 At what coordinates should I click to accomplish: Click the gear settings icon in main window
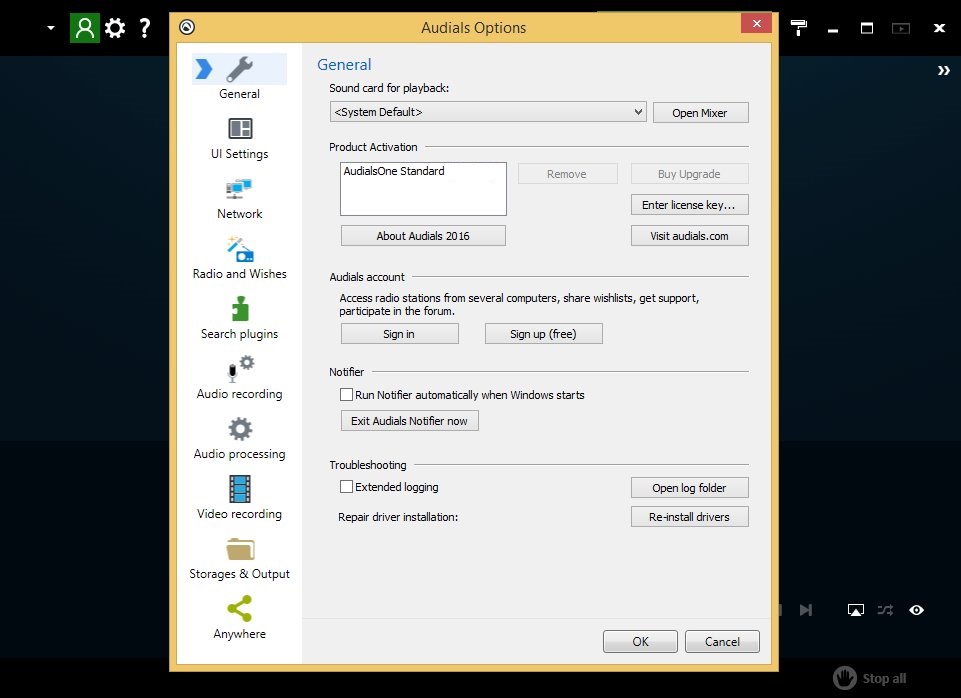(115, 28)
